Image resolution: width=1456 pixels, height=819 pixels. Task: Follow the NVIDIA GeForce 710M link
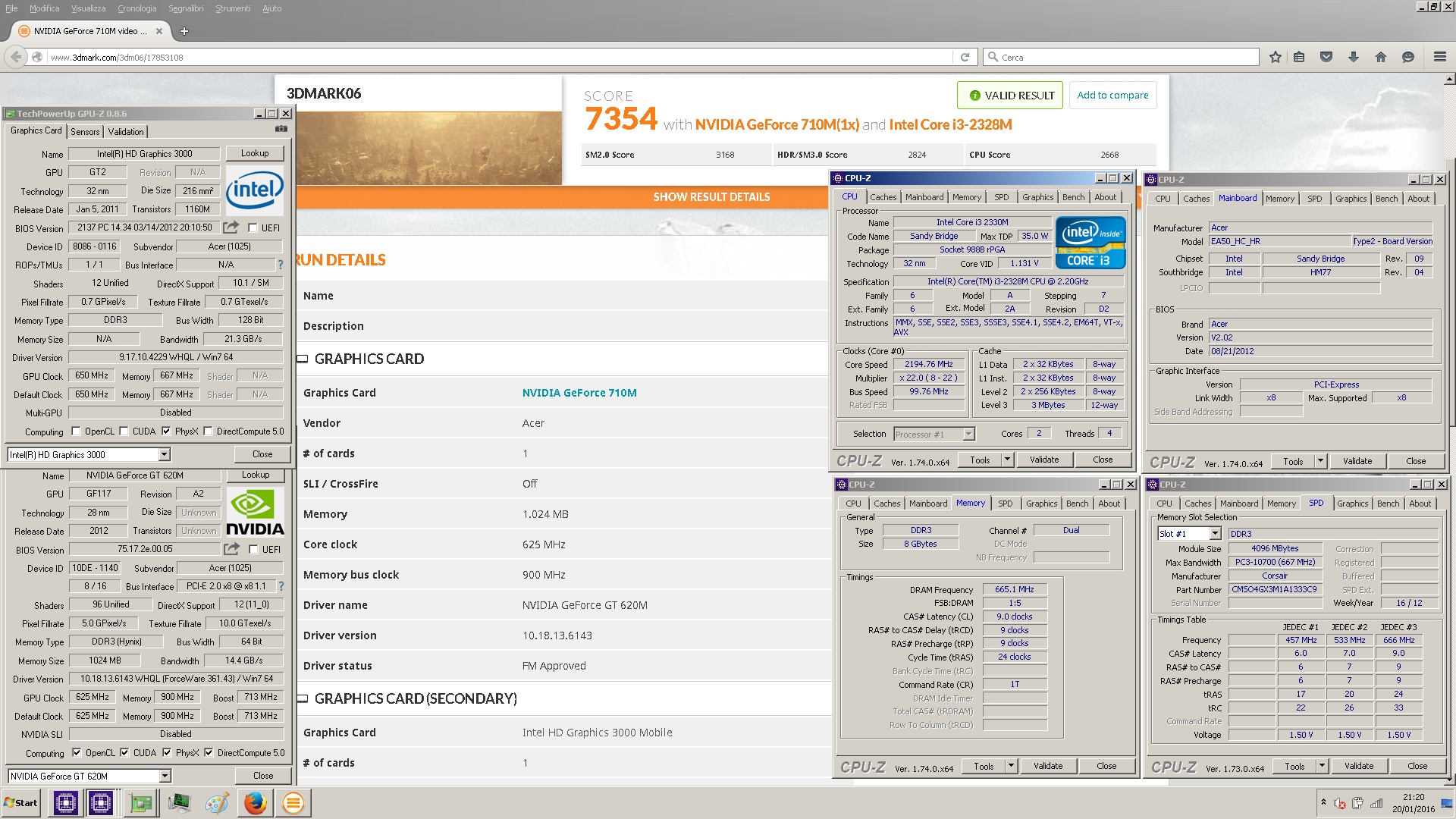tap(579, 393)
